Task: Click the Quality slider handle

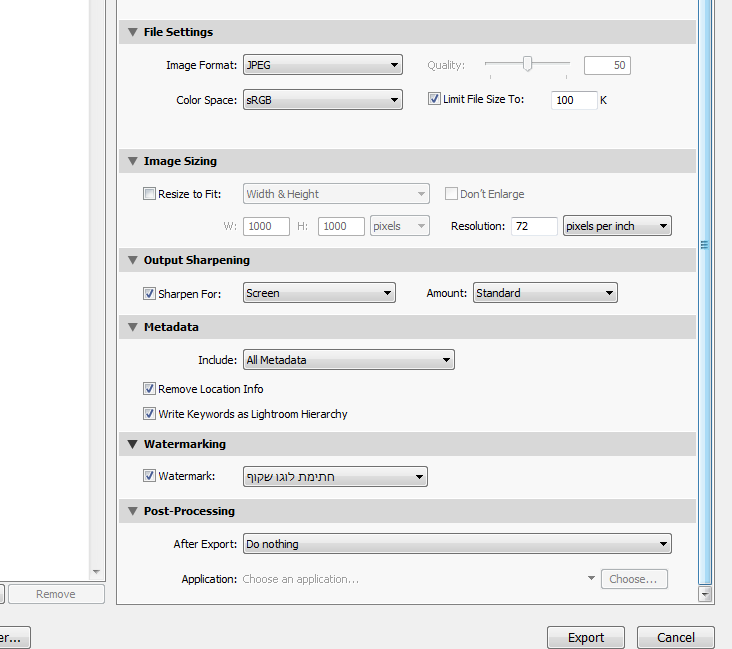Action: click(x=528, y=63)
